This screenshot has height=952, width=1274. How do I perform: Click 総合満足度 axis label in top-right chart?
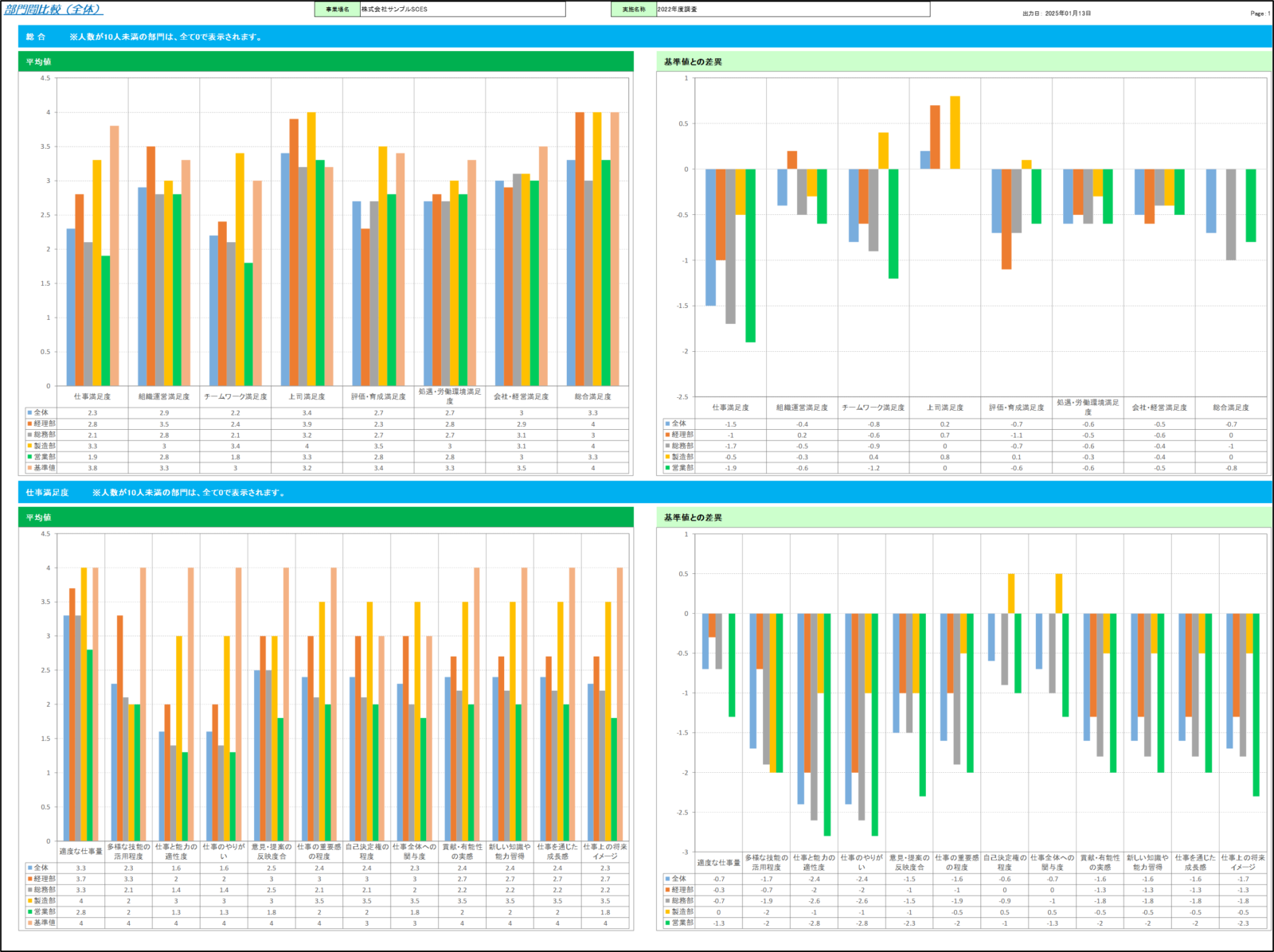click(1230, 408)
